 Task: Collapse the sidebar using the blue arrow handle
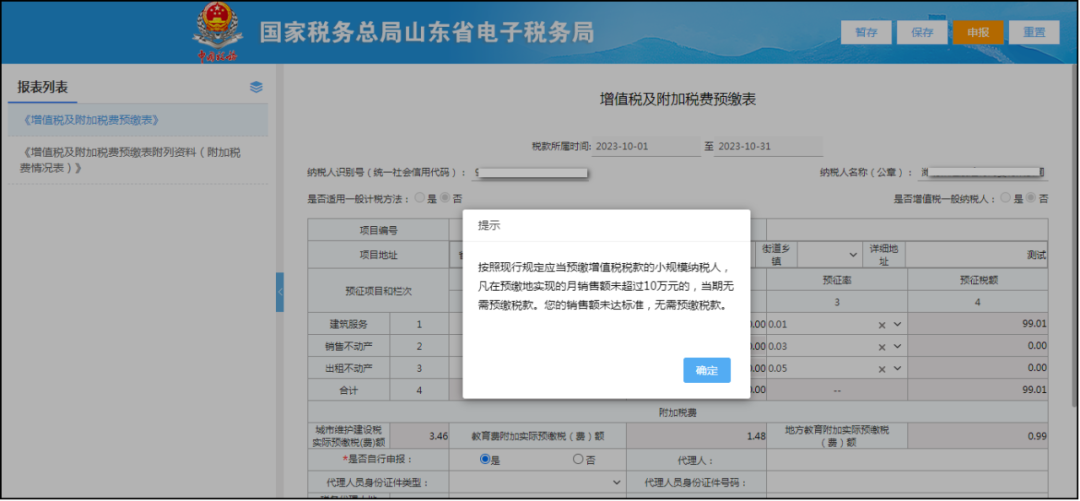pos(280,292)
